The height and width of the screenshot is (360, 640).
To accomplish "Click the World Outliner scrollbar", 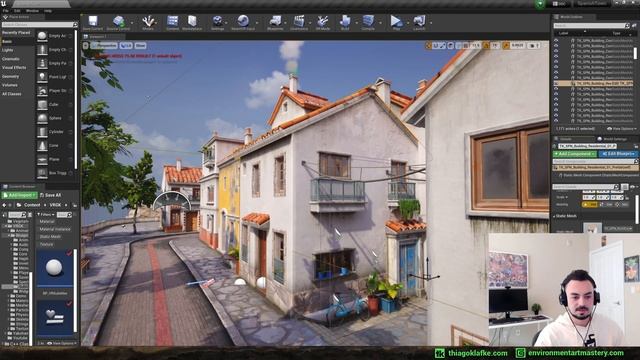I will [x=635, y=53].
